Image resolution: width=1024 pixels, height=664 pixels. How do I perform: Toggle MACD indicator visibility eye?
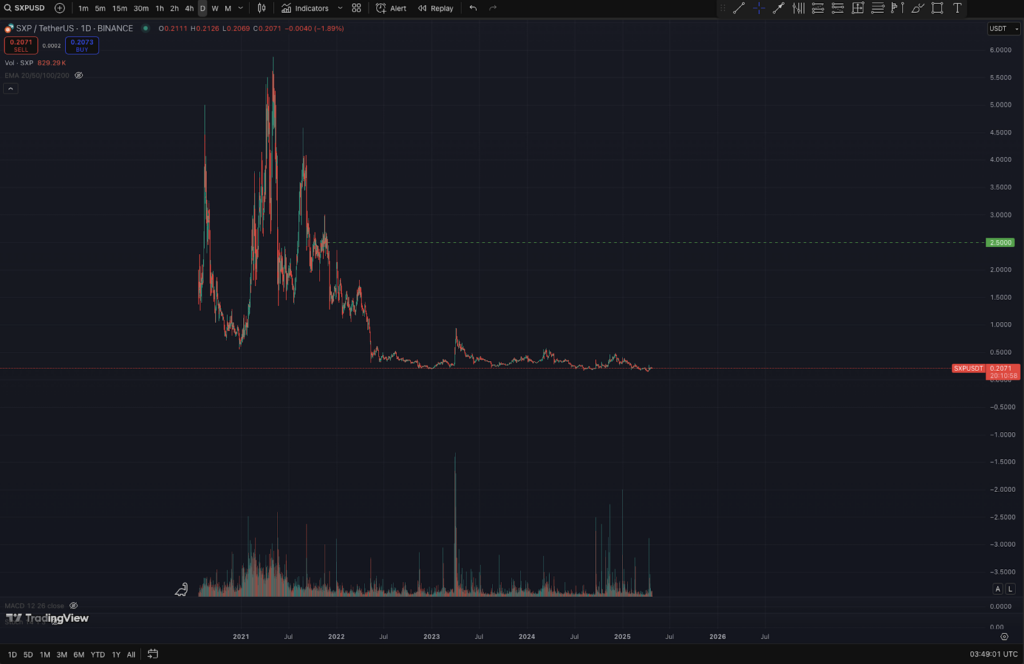[x=74, y=606]
